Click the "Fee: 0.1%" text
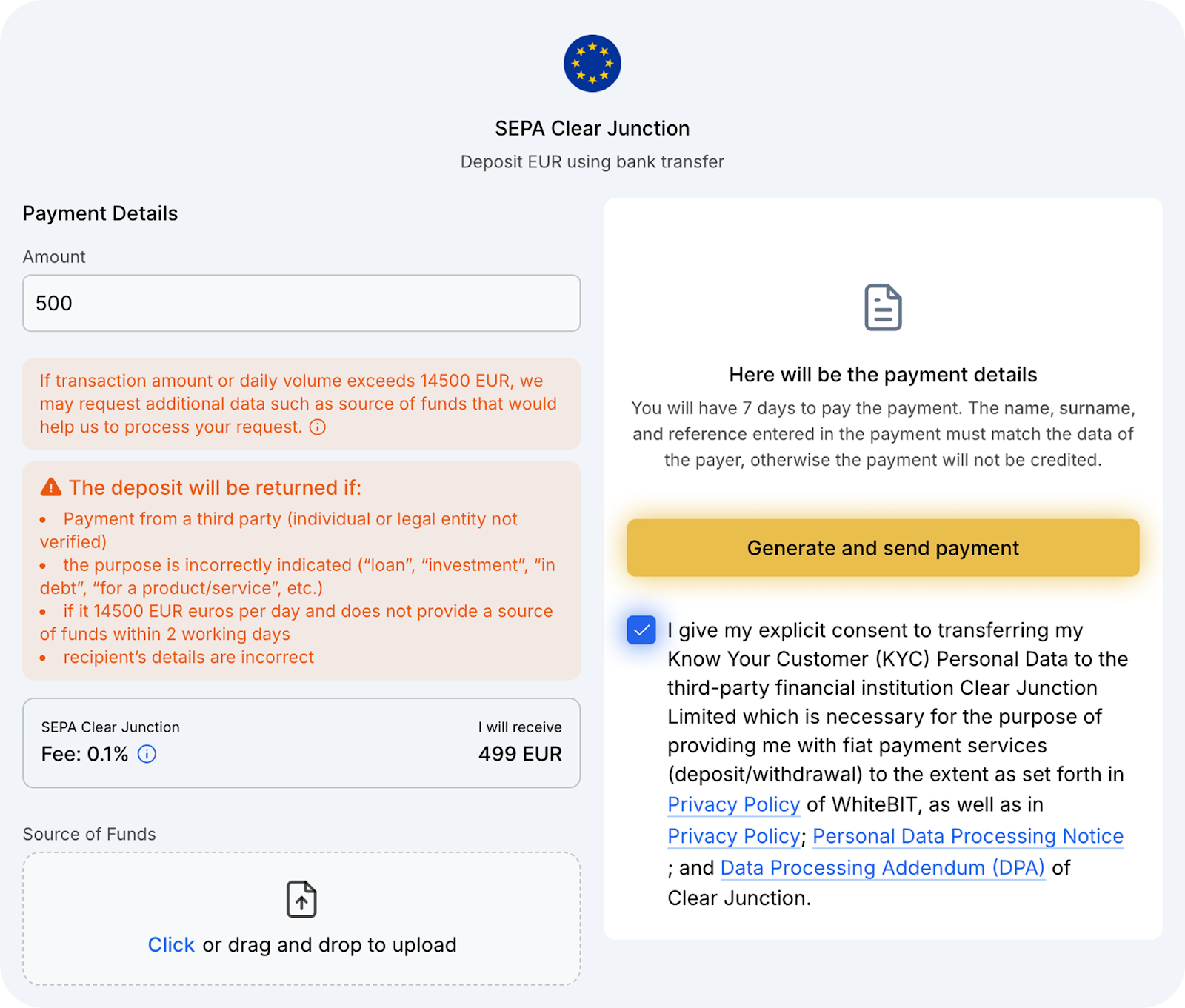The image size is (1185, 1008). [x=84, y=754]
